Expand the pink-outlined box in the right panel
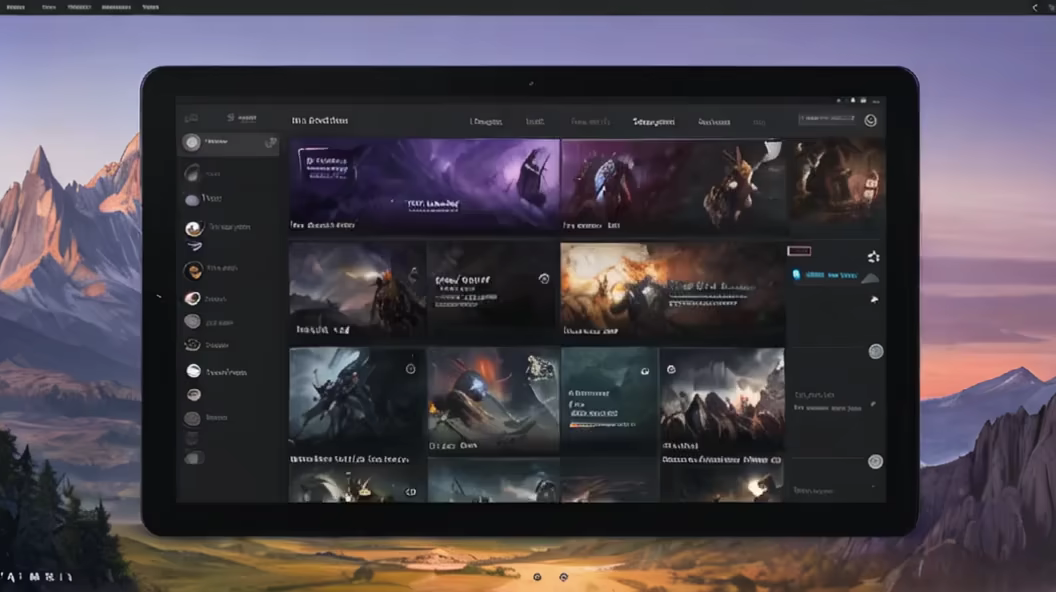The width and height of the screenshot is (1056, 592). point(799,251)
